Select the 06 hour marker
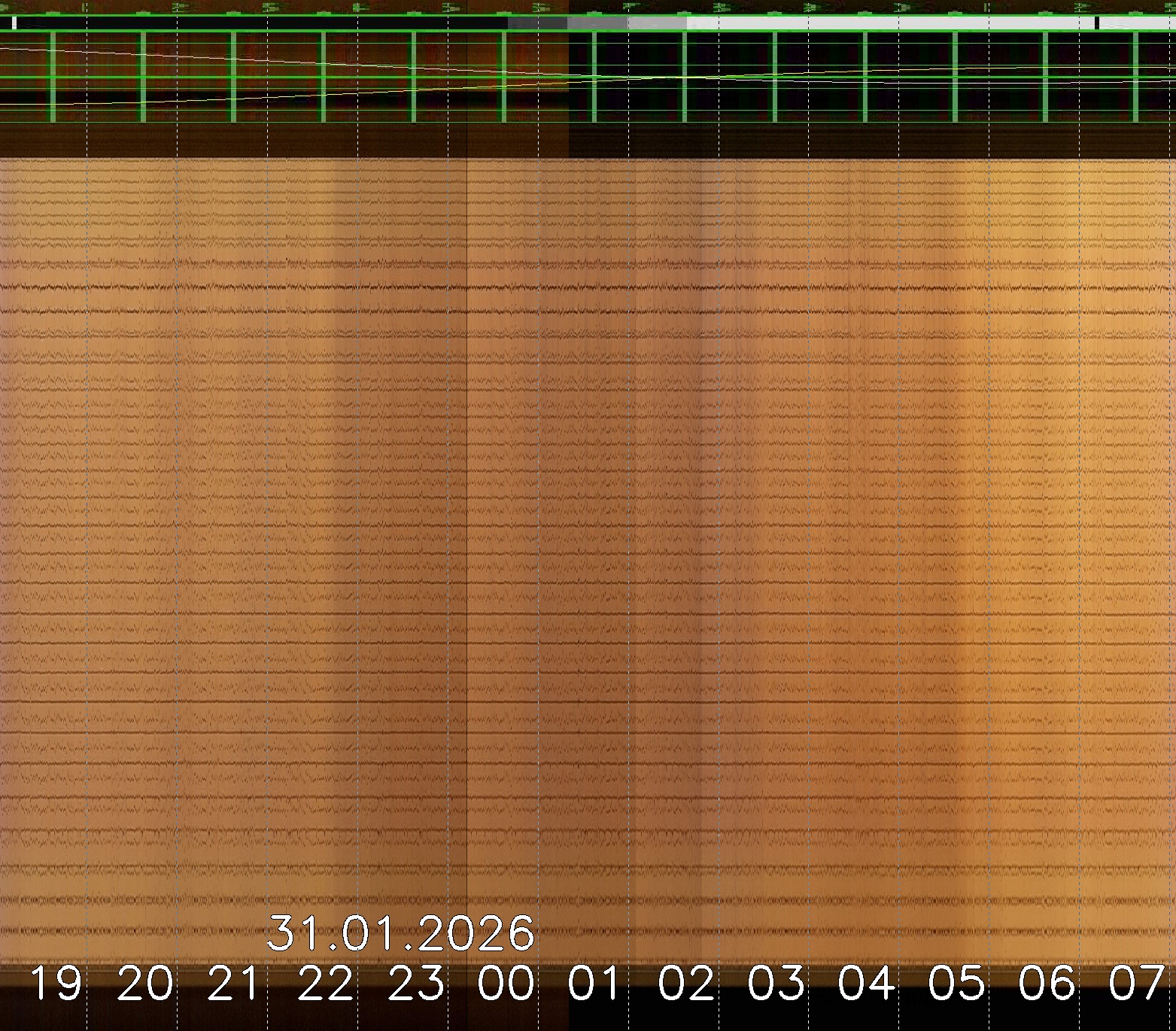 1047,984
